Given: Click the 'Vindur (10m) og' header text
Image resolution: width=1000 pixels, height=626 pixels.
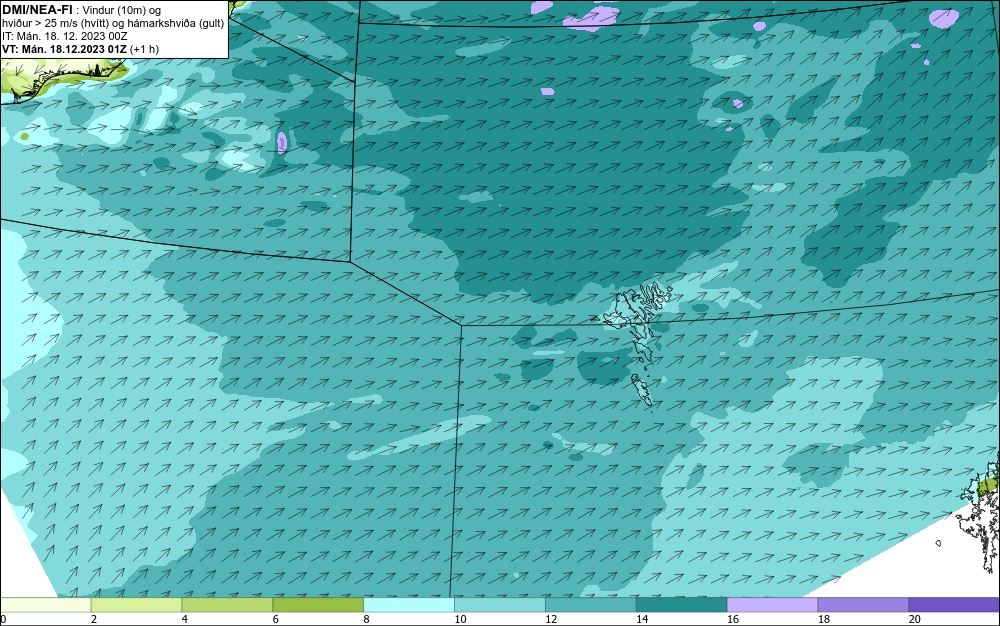Looking at the screenshot, I should [122, 10].
